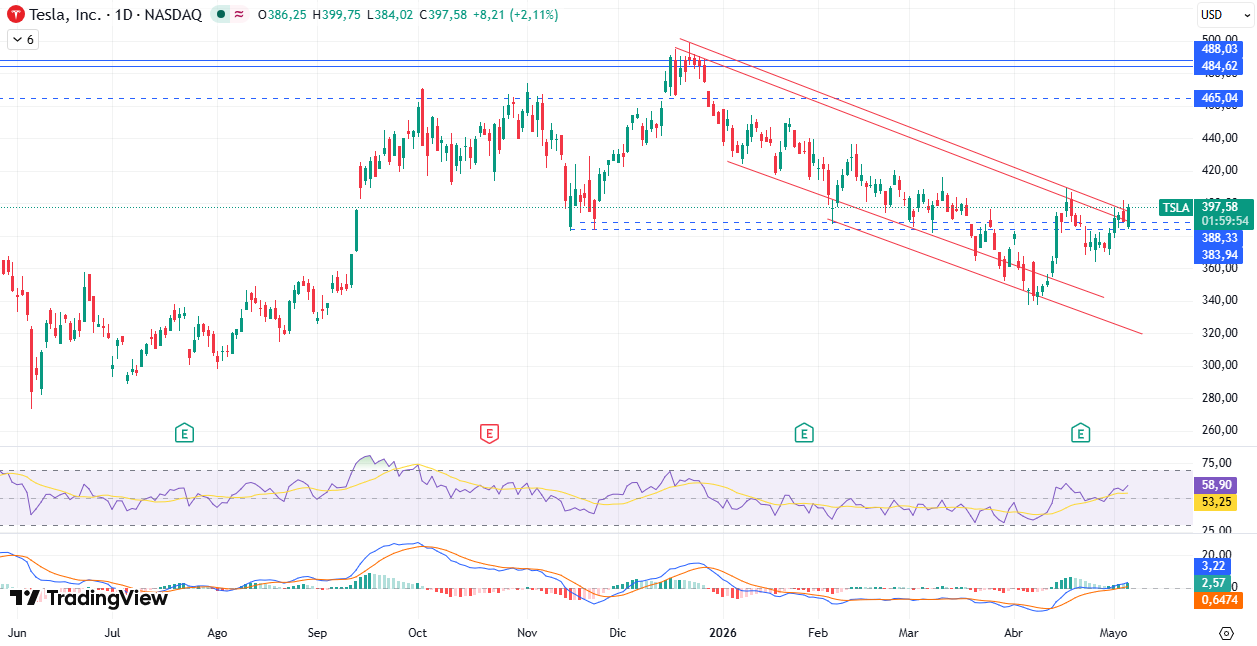The image size is (1257, 646).
Task: Click the 440,00 price scale label
Action: tap(1219, 137)
